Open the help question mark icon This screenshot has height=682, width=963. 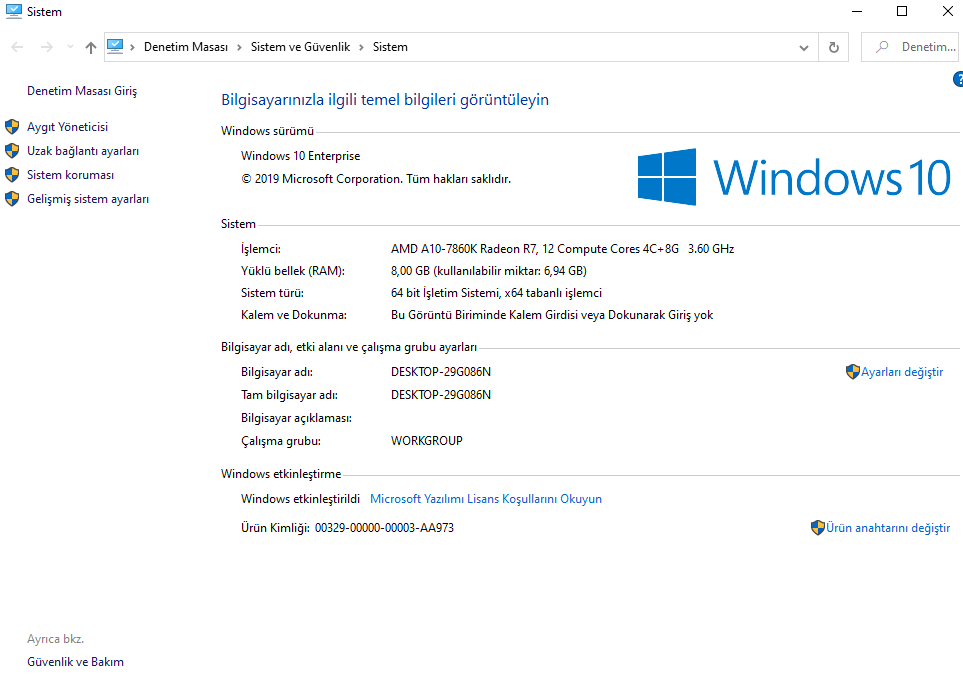point(958,79)
